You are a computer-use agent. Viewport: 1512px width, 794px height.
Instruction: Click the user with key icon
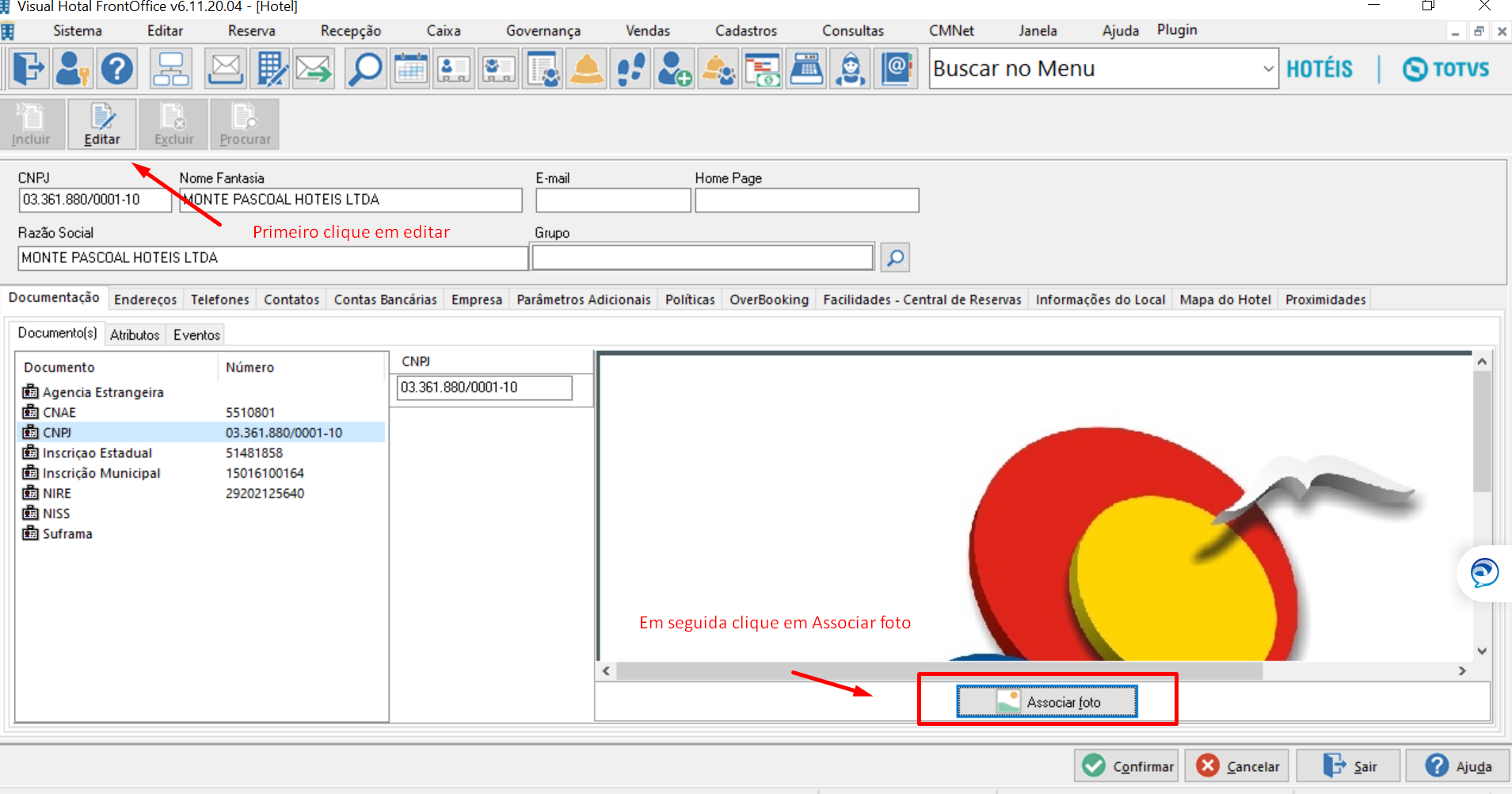(73, 69)
